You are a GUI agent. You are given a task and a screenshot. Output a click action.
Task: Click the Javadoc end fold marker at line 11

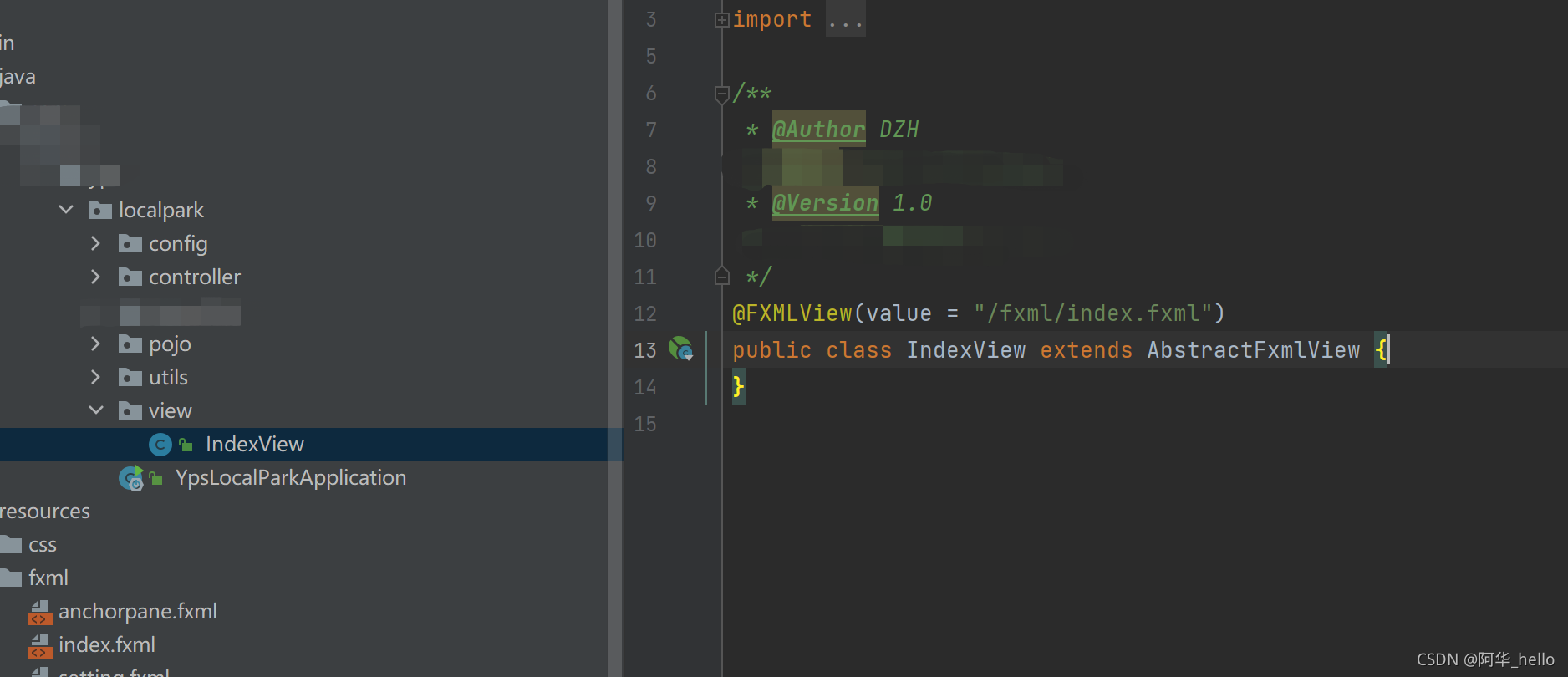pyautogui.click(x=722, y=276)
